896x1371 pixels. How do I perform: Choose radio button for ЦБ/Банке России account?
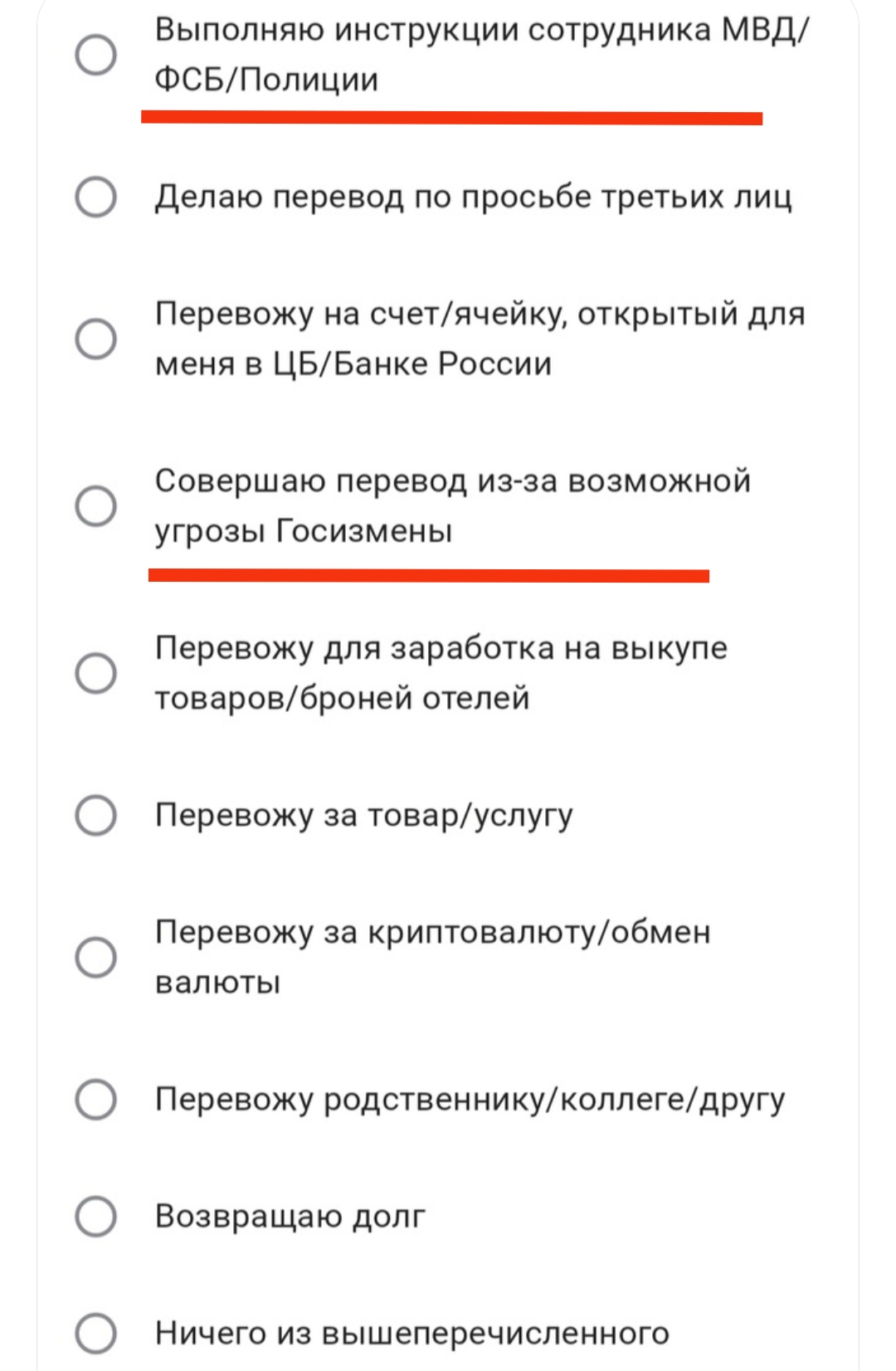point(96,339)
